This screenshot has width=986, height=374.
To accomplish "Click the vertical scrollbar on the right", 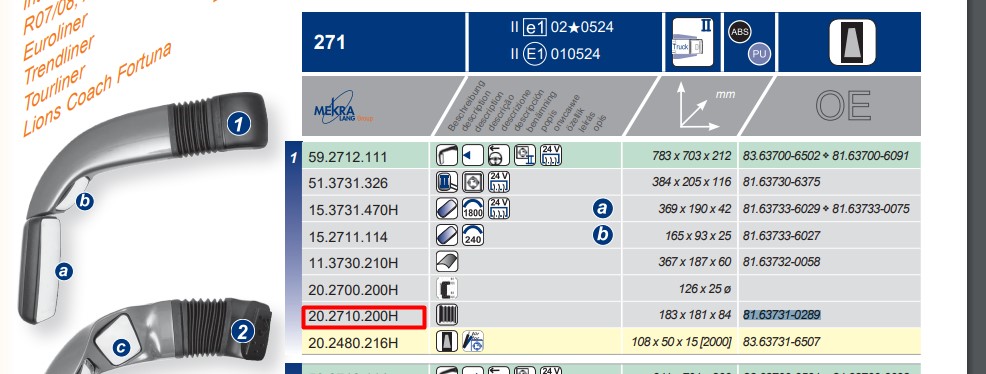I will click(976, 187).
